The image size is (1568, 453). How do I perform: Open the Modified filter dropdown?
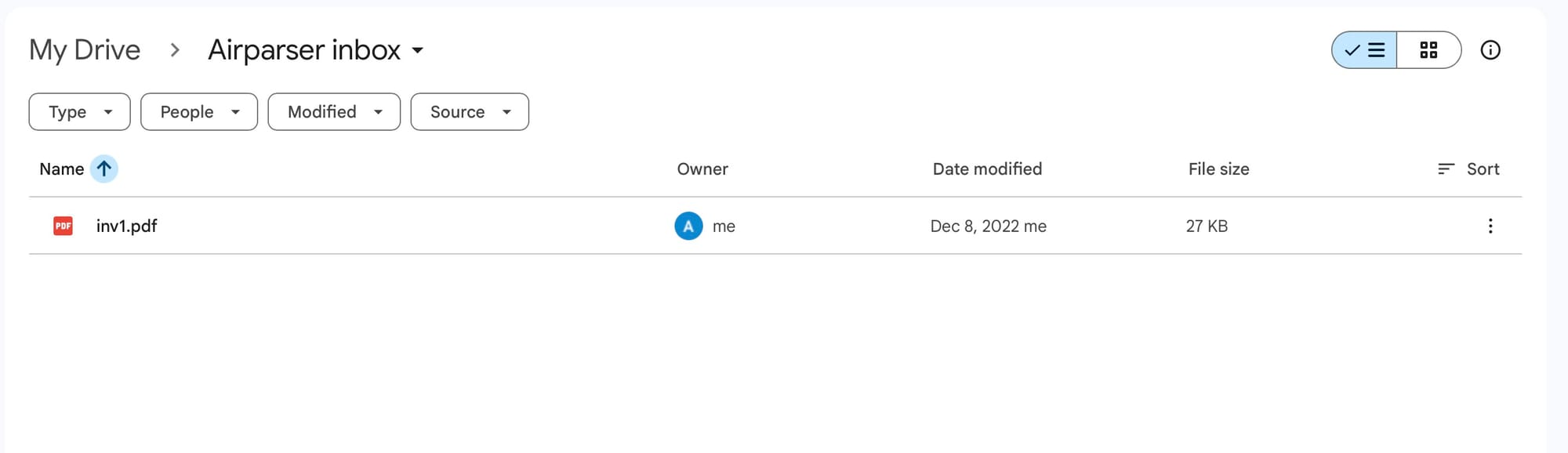(x=334, y=112)
